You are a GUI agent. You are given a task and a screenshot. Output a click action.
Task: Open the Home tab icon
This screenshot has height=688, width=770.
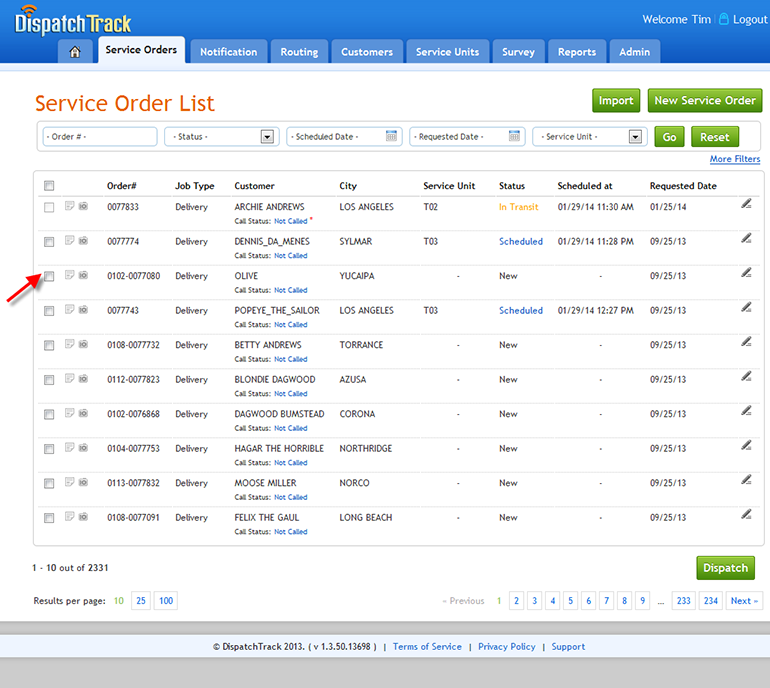pos(75,52)
